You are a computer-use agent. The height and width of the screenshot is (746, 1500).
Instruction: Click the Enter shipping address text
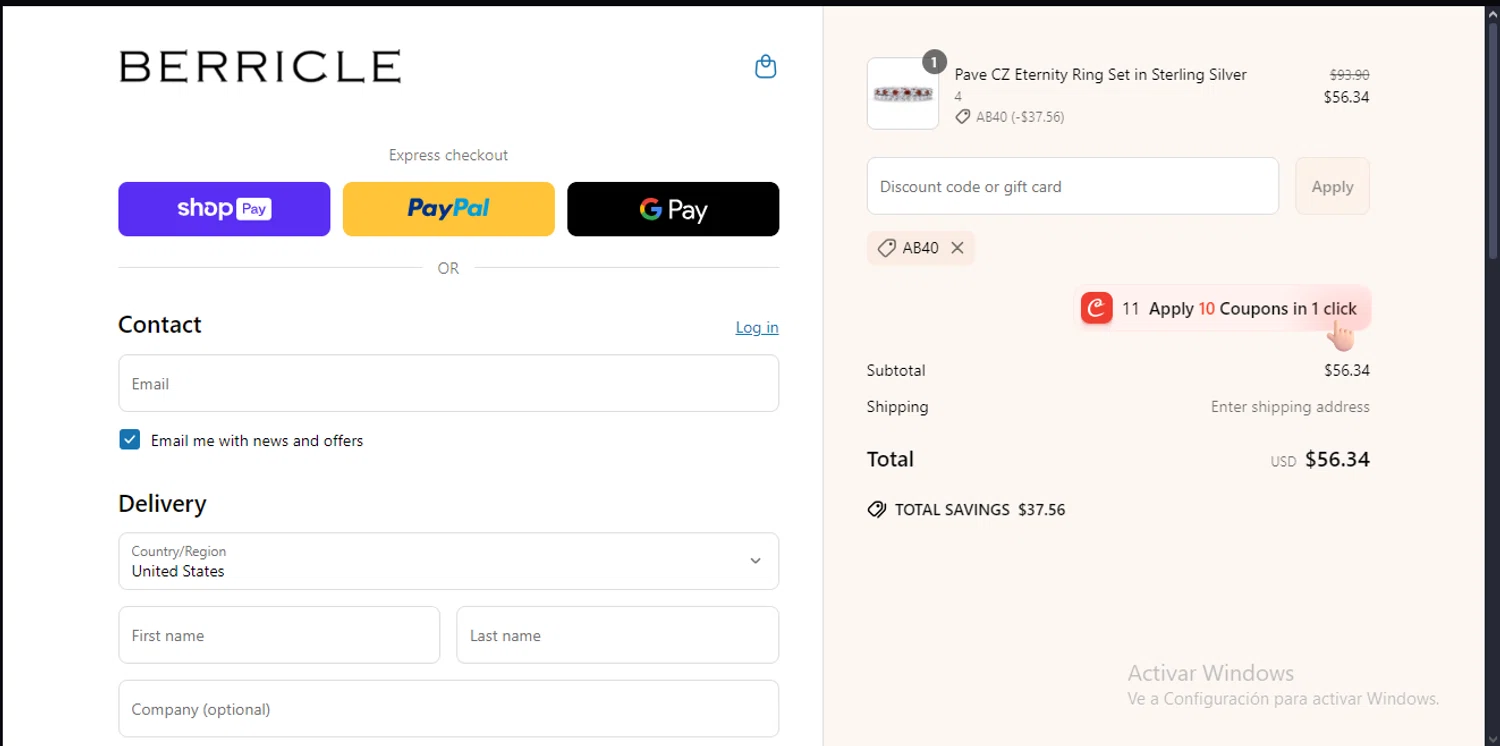(x=1290, y=407)
